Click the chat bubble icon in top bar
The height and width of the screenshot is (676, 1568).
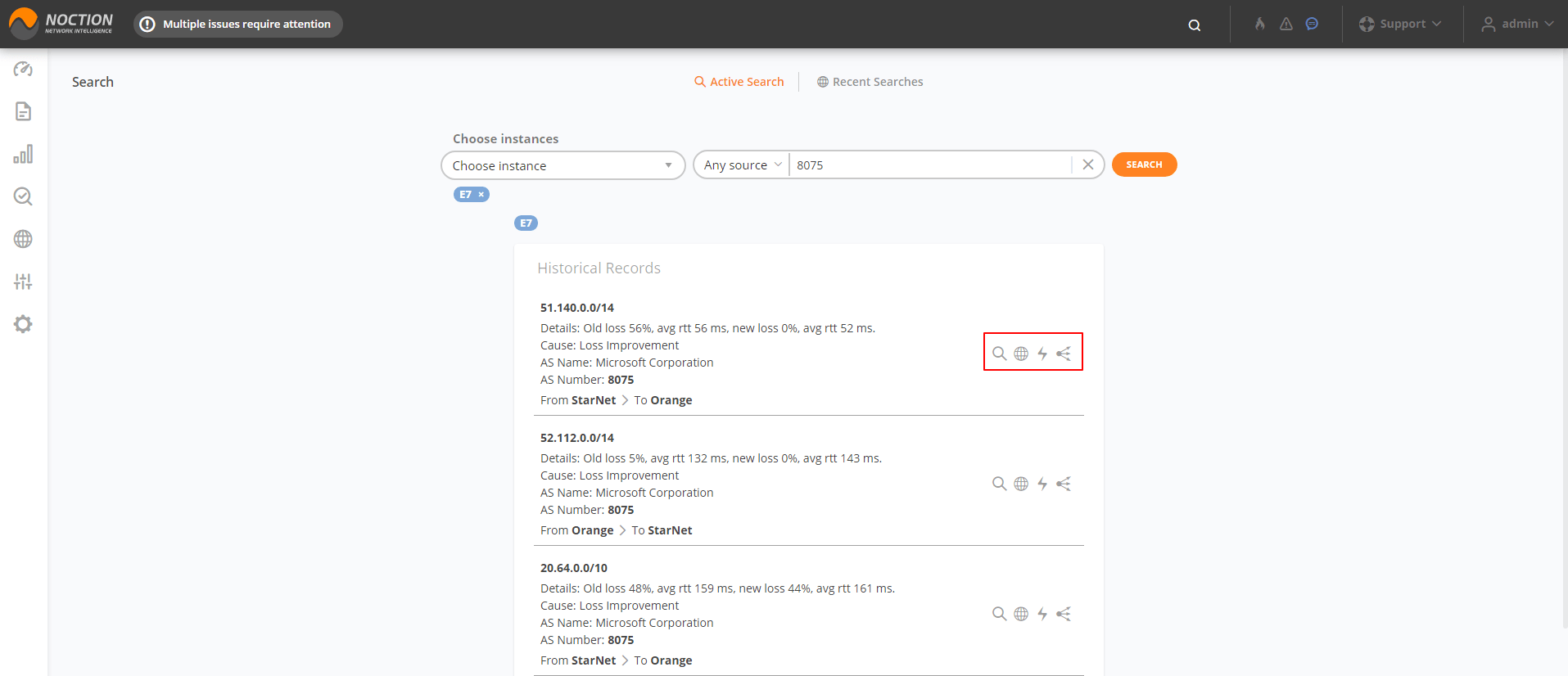point(1312,24)
